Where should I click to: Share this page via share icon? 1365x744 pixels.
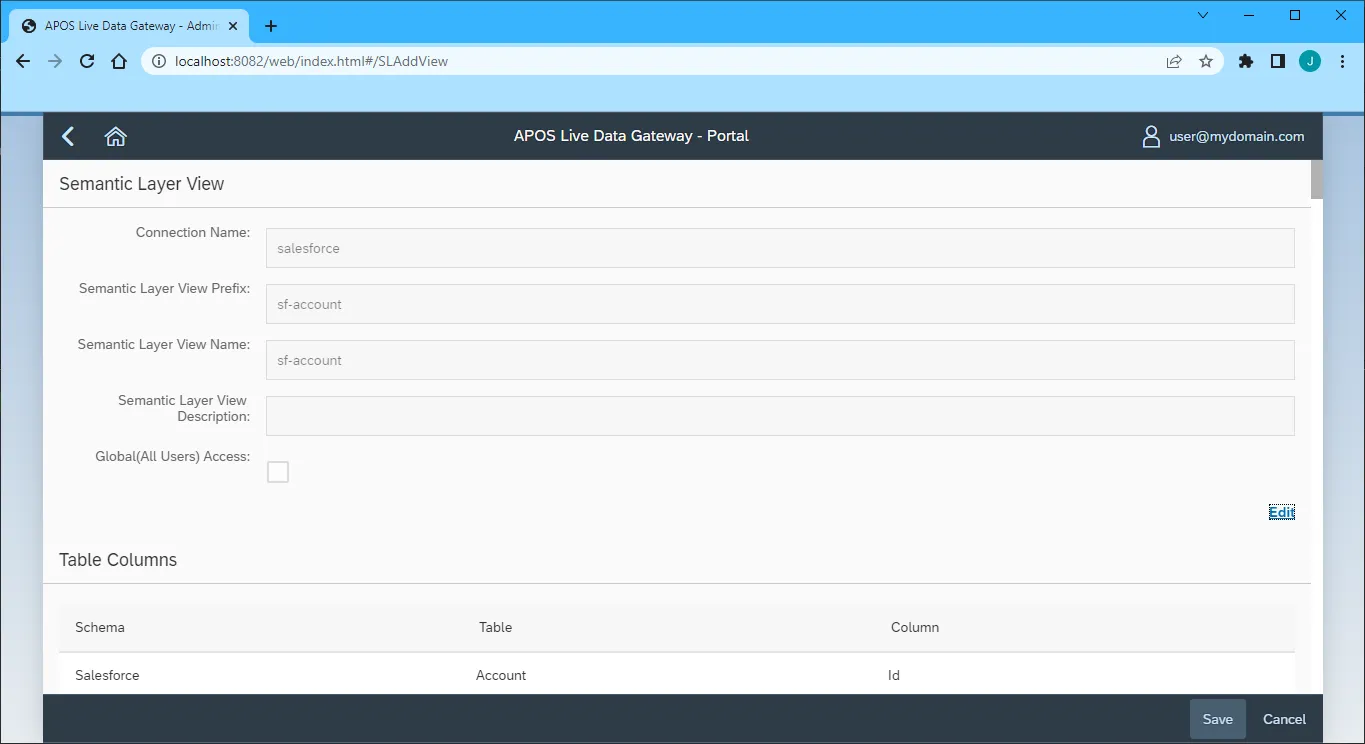(x=1174, y=61)
